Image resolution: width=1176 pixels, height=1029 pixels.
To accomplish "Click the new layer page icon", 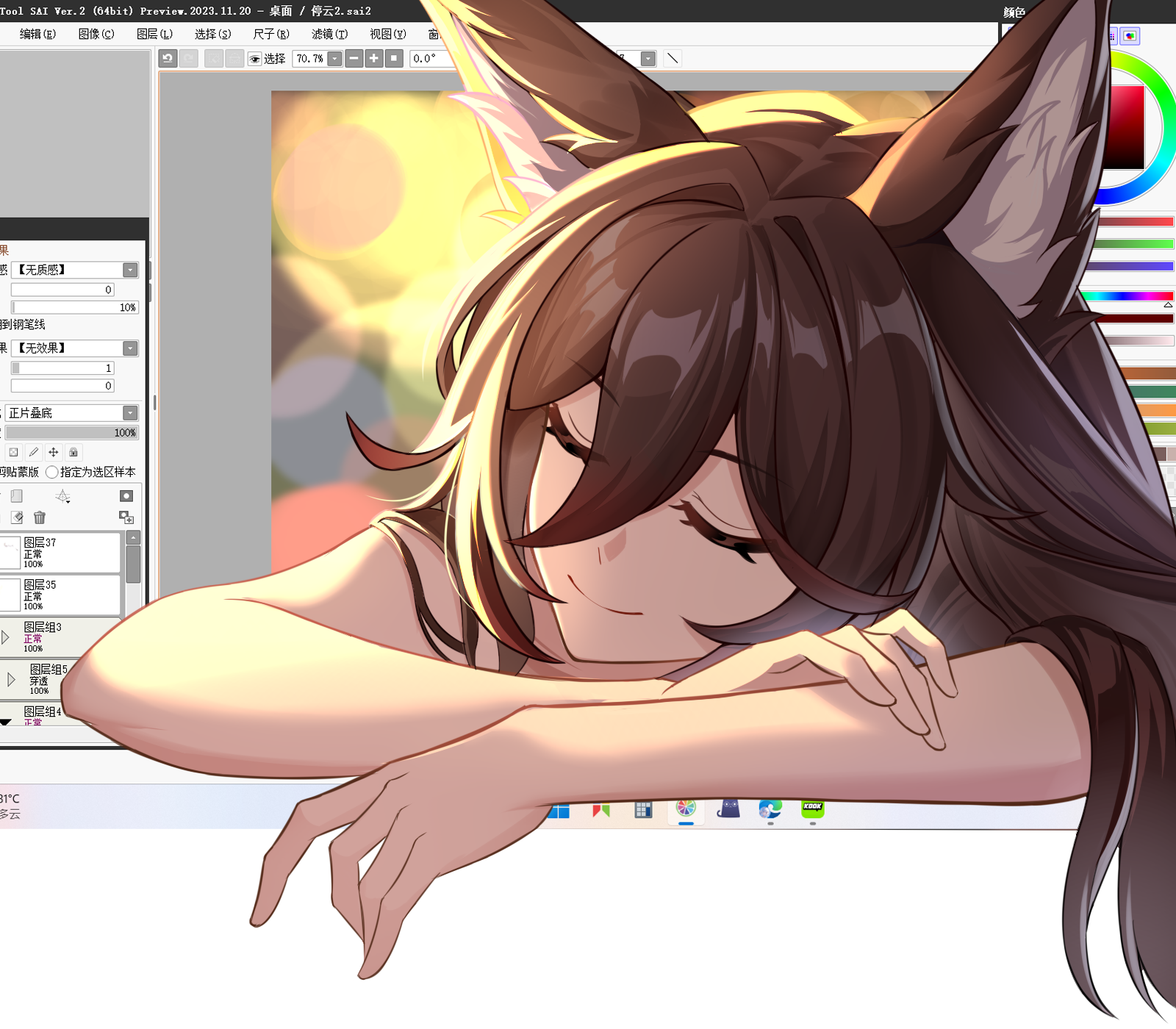I will (x=17, y=496).
